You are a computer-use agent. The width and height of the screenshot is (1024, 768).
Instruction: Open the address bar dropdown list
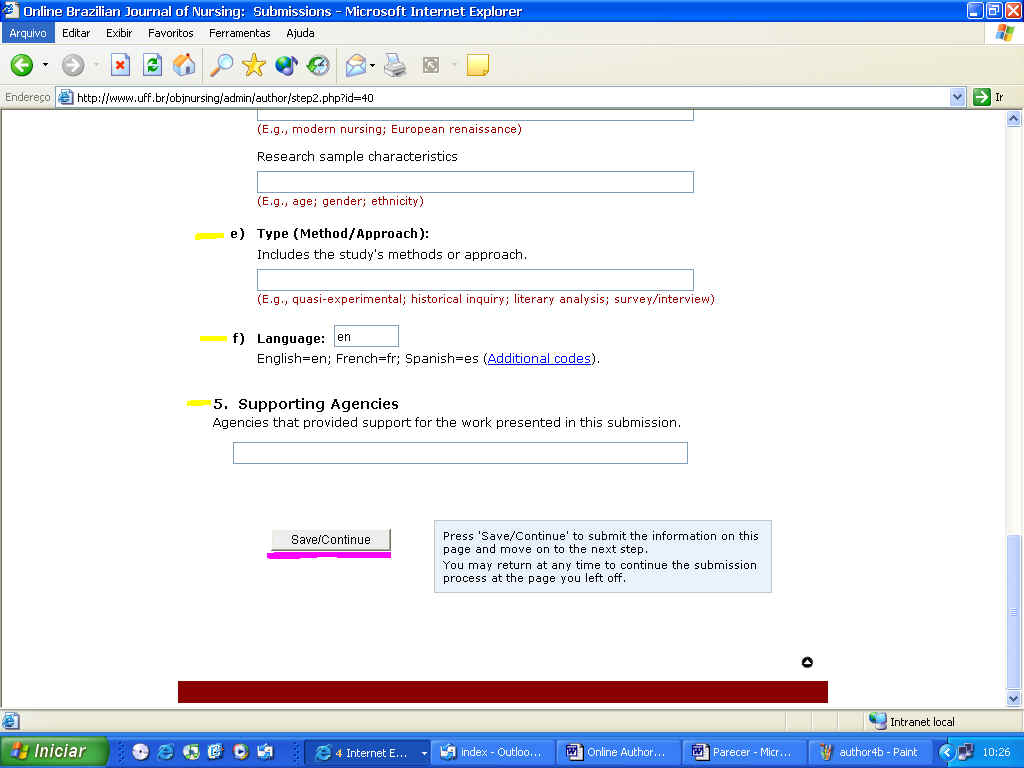(x=957, y=97)
